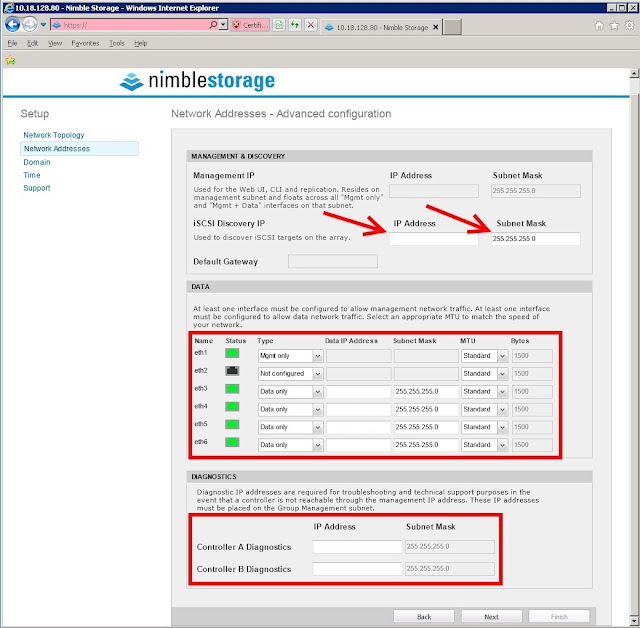Go to Network Topology setup step
Screen dimensions: 640x628
pos(53,135)
